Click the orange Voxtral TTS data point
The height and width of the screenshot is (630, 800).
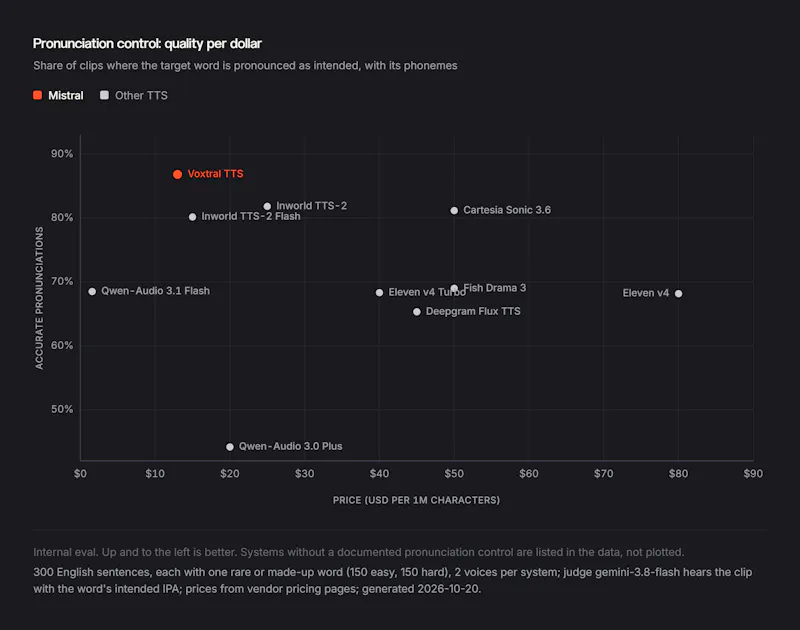pyautogui.click(x=177, y=174)
